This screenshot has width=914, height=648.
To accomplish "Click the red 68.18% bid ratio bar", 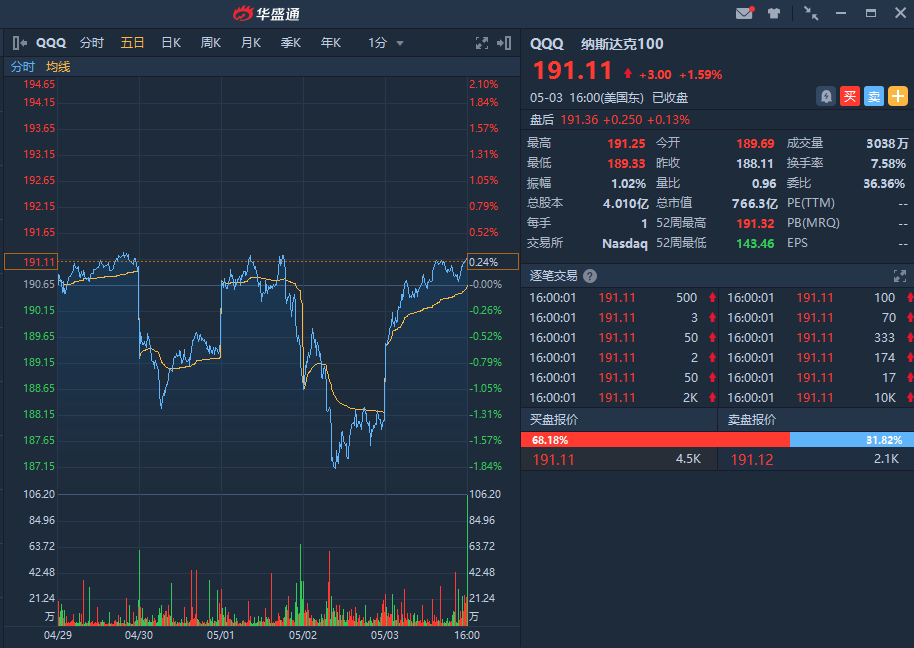I will pos(655,439).
